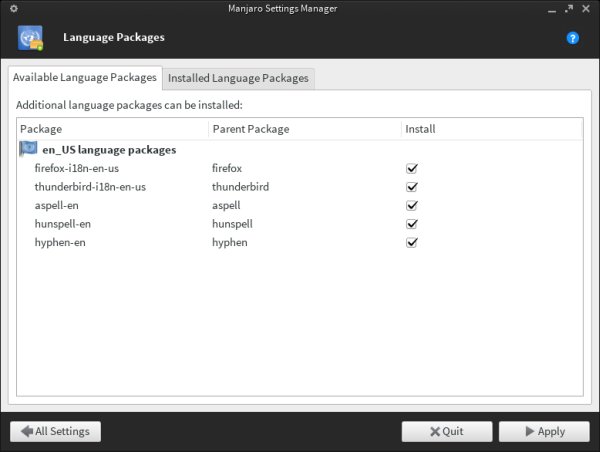The width and height of the screenshot is (600, 452).
Task: Uncheck the hunspell-en install checkbox
Action: coord(411,224)
